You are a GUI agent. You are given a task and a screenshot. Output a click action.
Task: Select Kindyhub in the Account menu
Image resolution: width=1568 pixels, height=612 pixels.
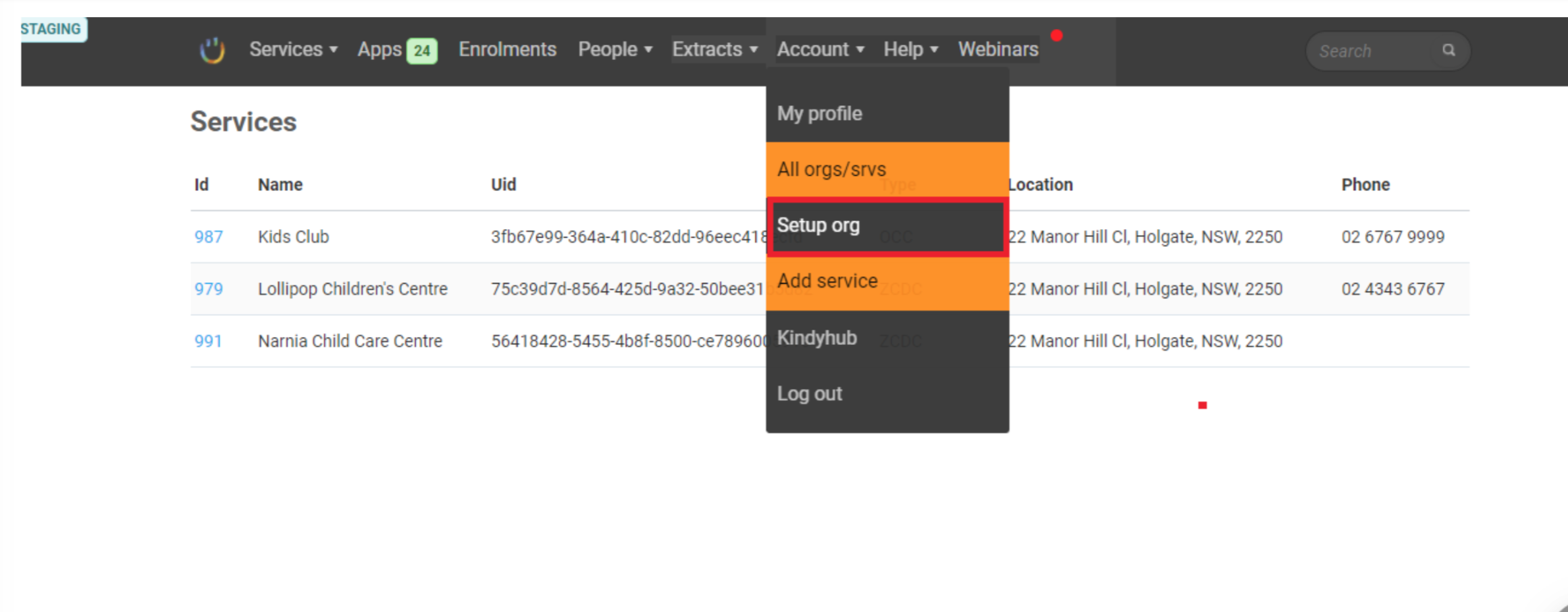click(887, 338)
